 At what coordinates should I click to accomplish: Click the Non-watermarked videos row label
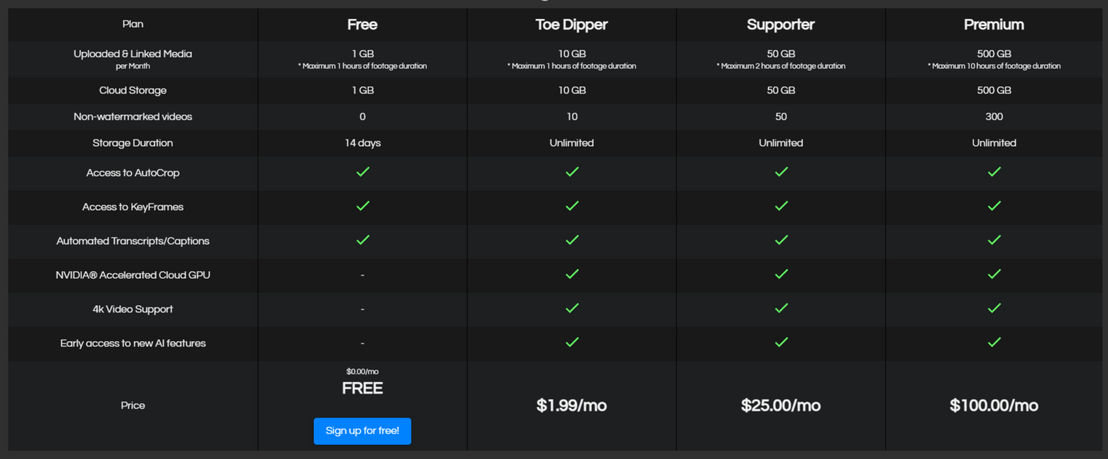(x=133, y=117)
